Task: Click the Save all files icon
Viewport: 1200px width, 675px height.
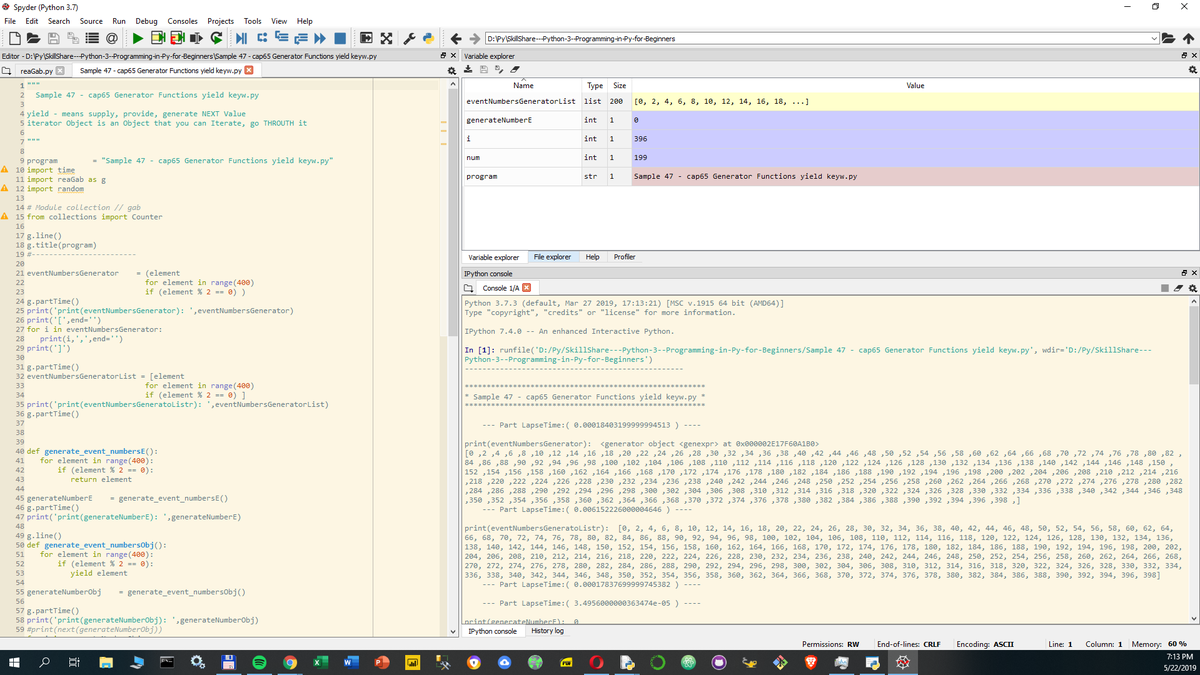Action: [72, 38]
